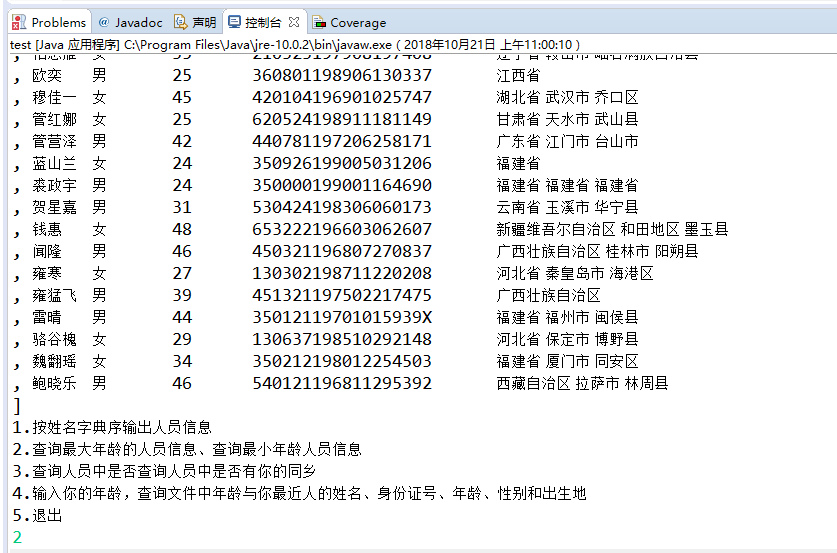Click address 湖北省 武汉市 乔口区
837x553 pixels.
click(567, 97)
